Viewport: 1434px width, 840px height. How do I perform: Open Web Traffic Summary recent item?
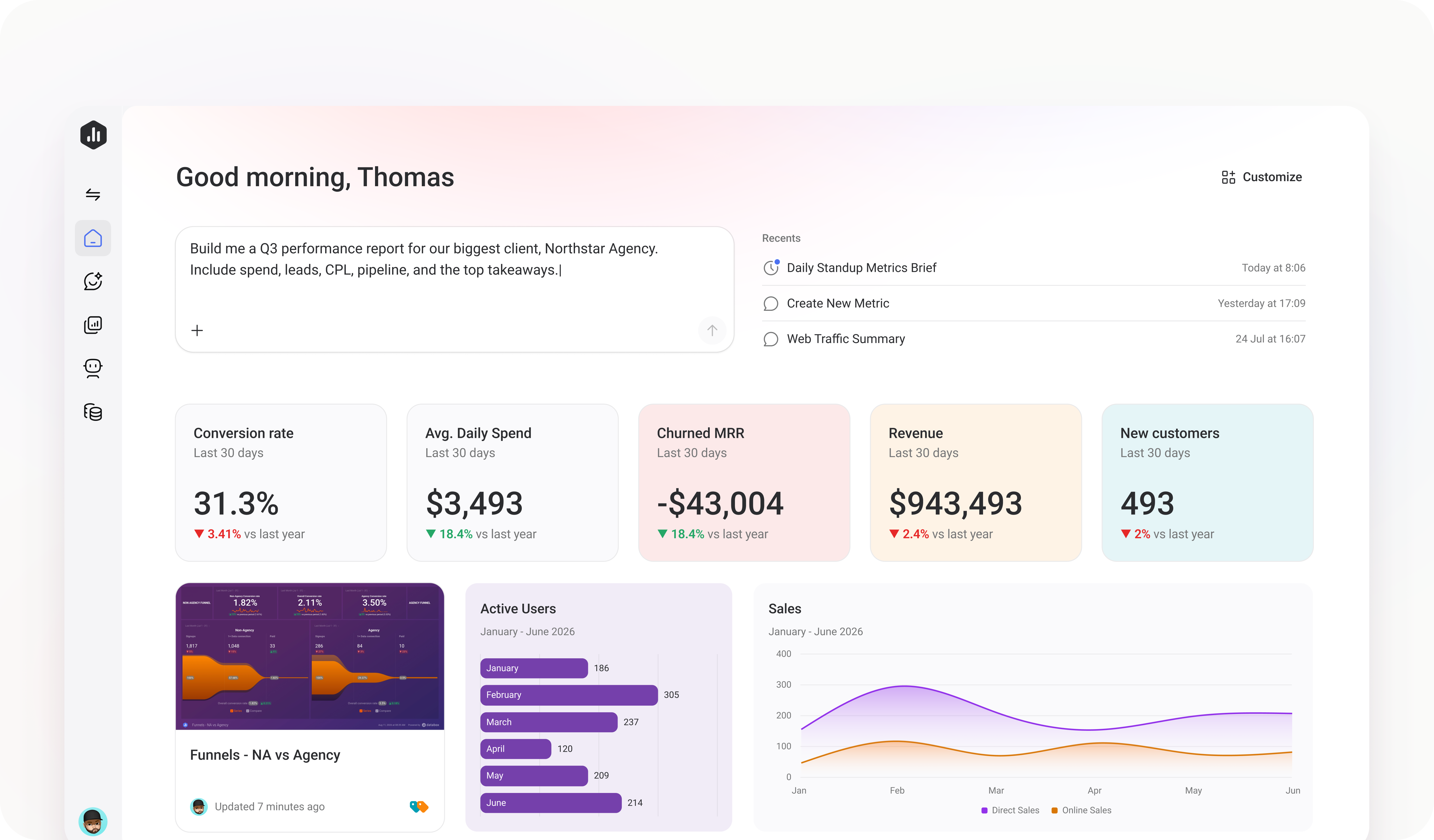(x=1033, y=339)
